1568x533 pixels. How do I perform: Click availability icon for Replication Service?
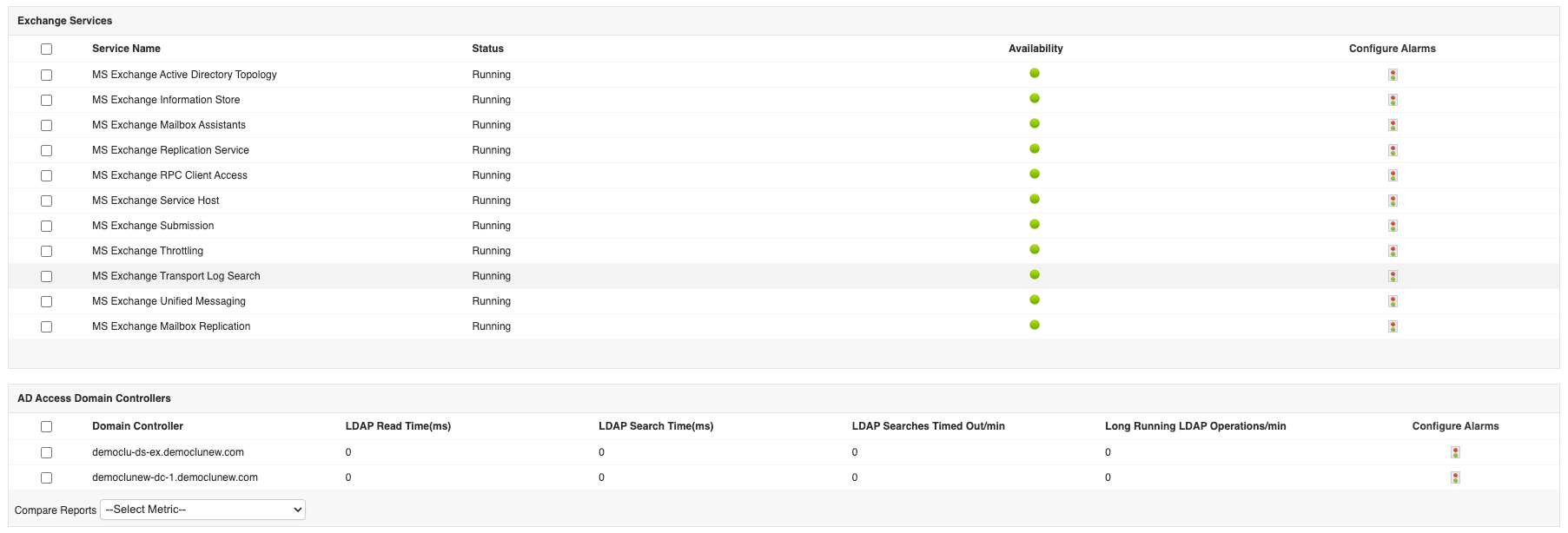pyautogui.click(x=1035, y=148)
